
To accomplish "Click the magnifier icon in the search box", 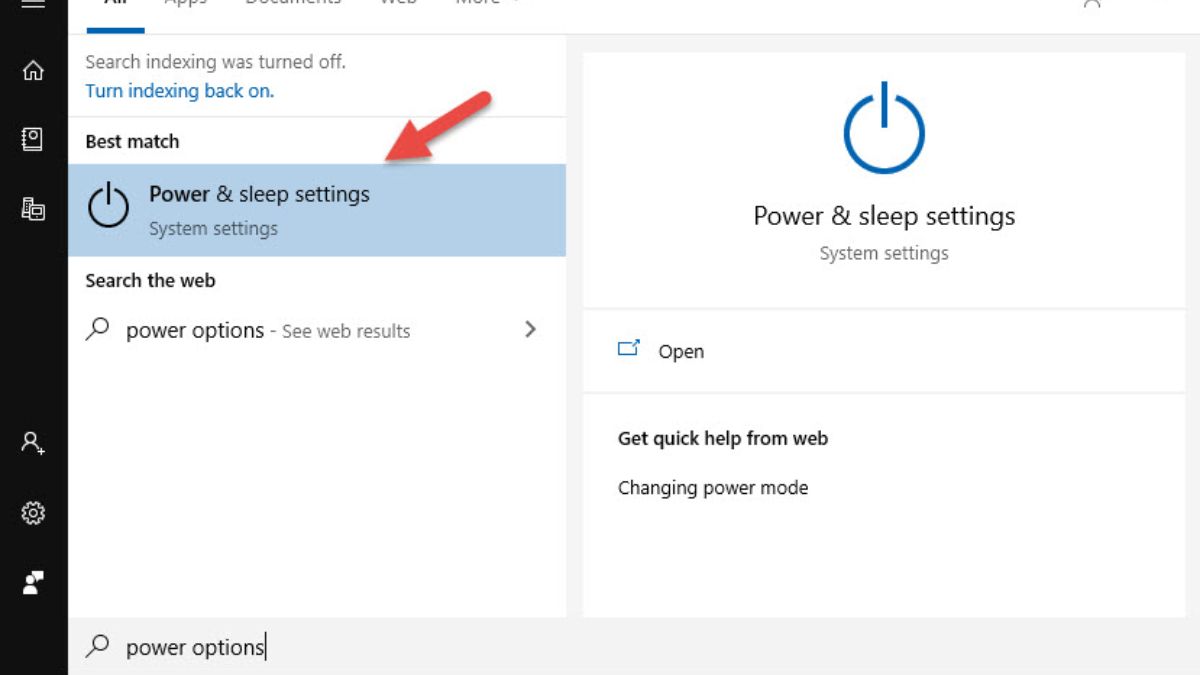I will (x=97, y=647).
